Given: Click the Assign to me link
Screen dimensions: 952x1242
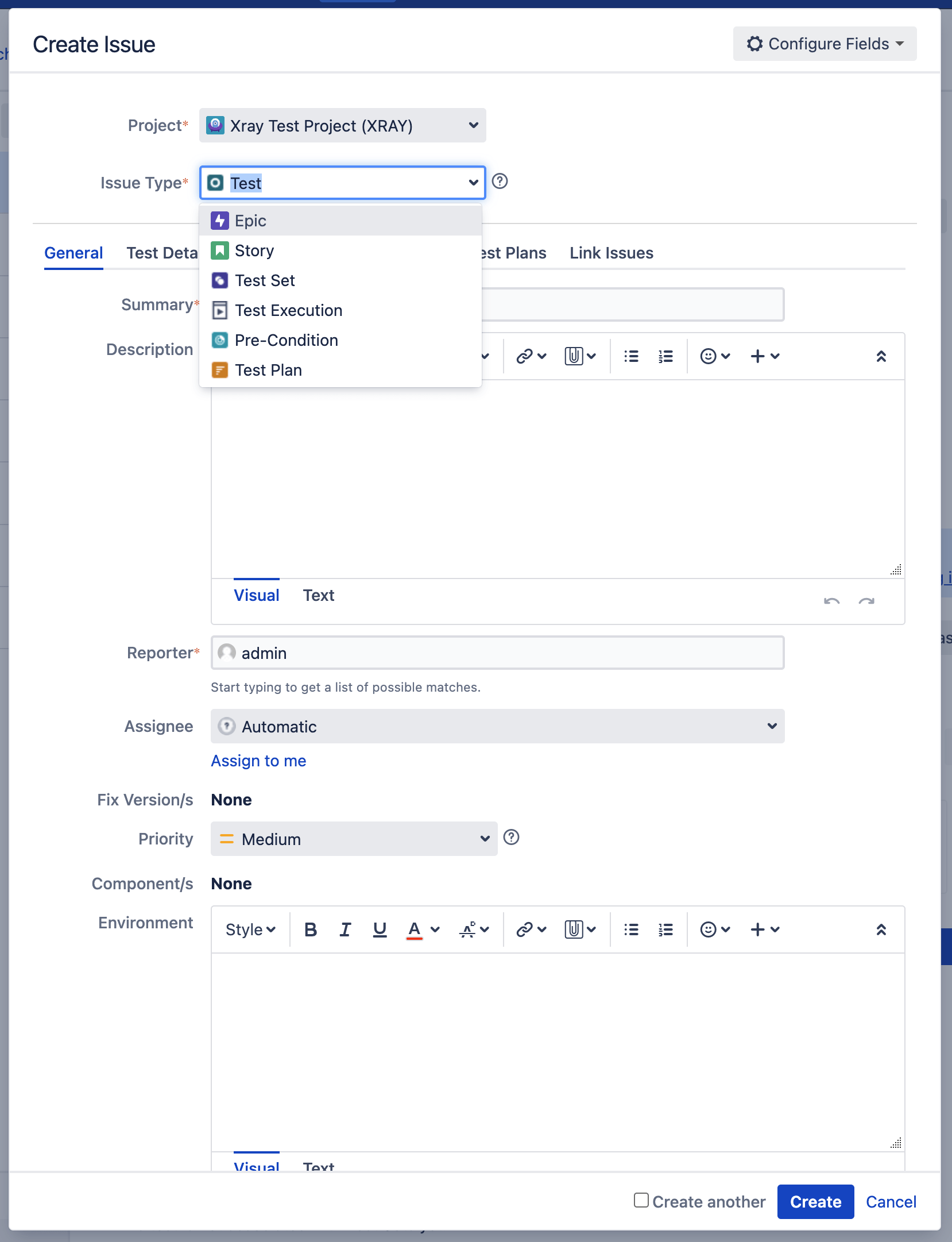Looking at the screenshot, I should click(258, 761).
